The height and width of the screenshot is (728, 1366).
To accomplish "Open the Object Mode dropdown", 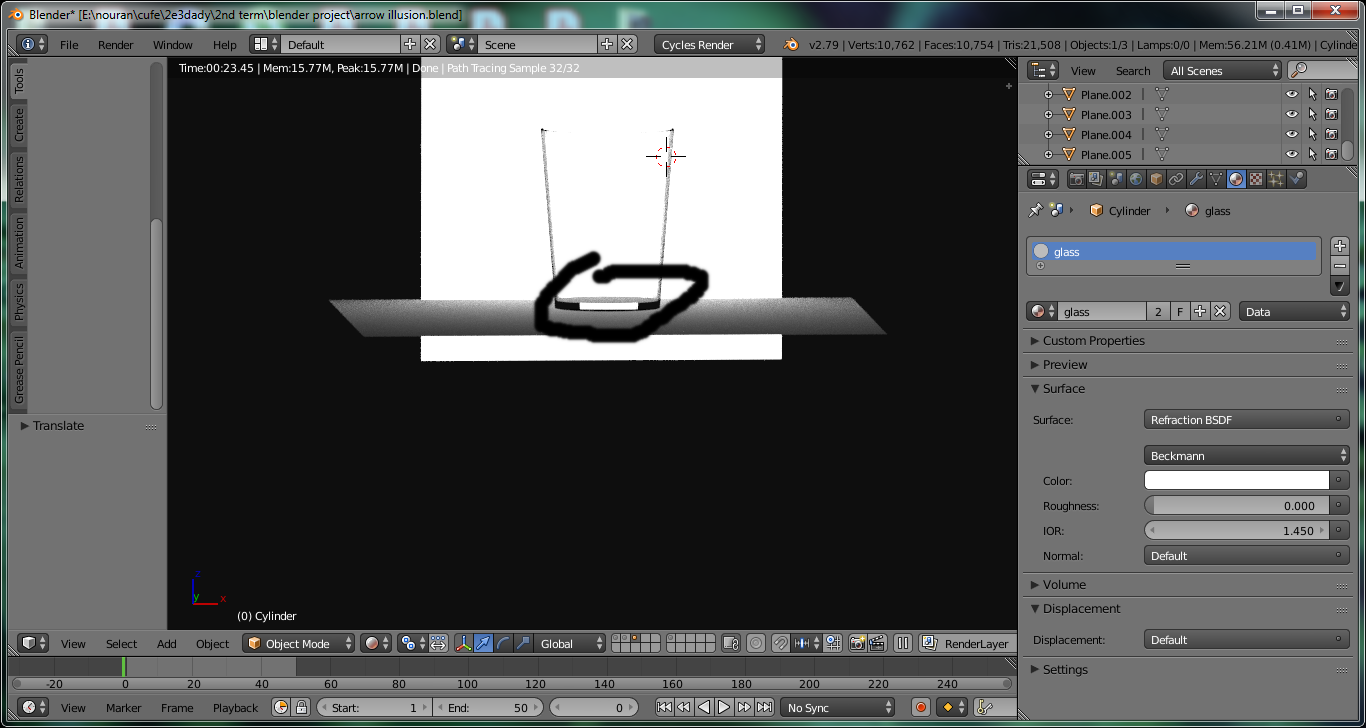I will (x=299, y=643).
